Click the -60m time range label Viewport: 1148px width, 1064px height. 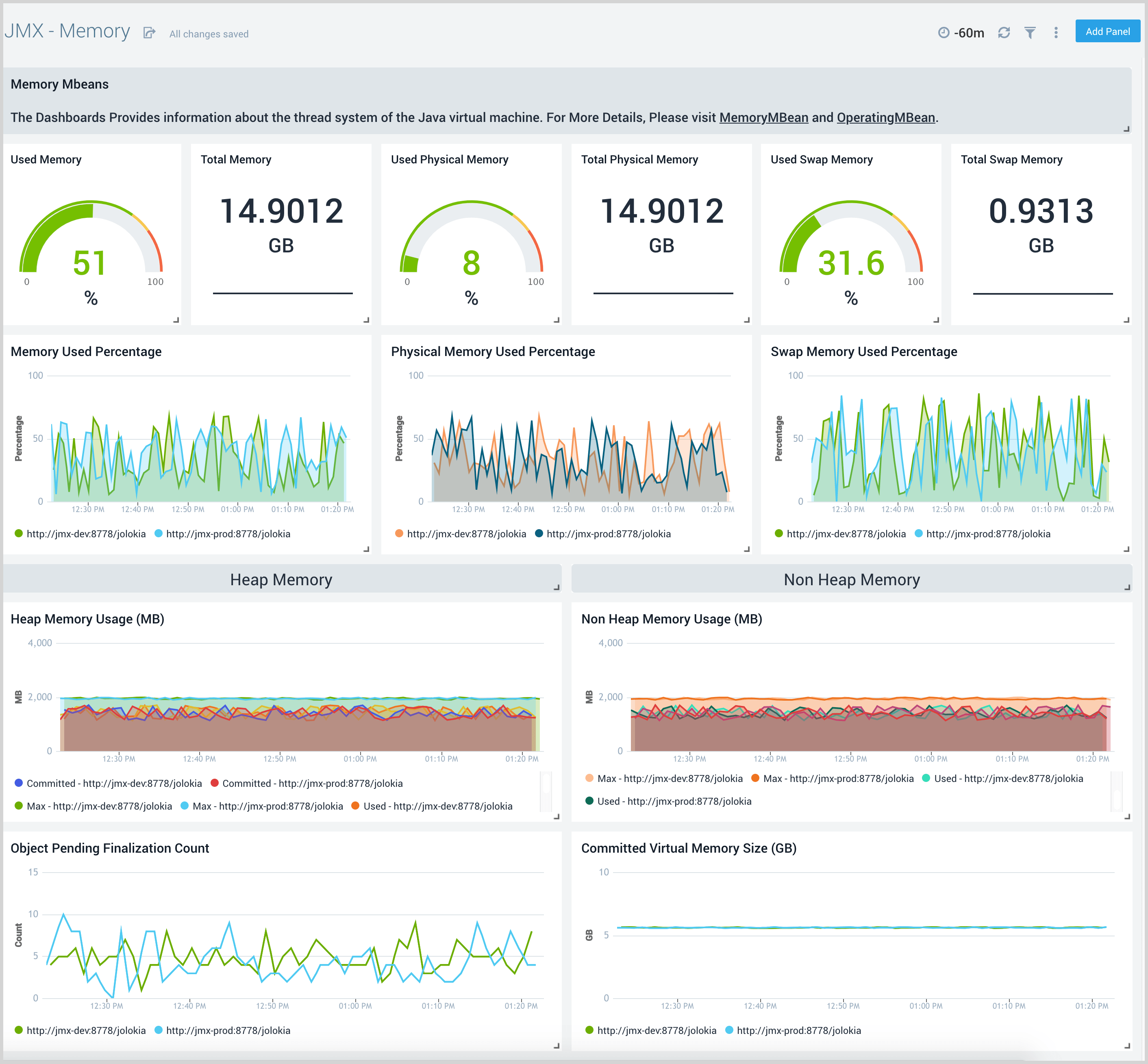(x=969, y=33)
